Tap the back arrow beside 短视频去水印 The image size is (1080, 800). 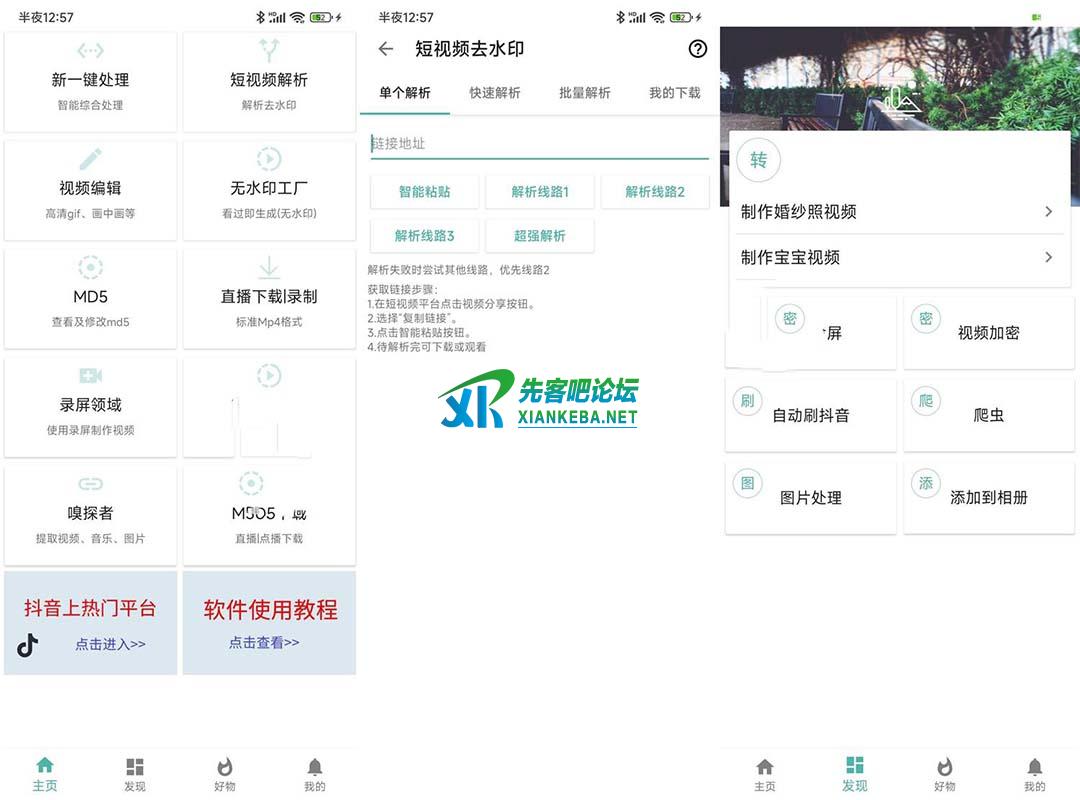[386, 49]
